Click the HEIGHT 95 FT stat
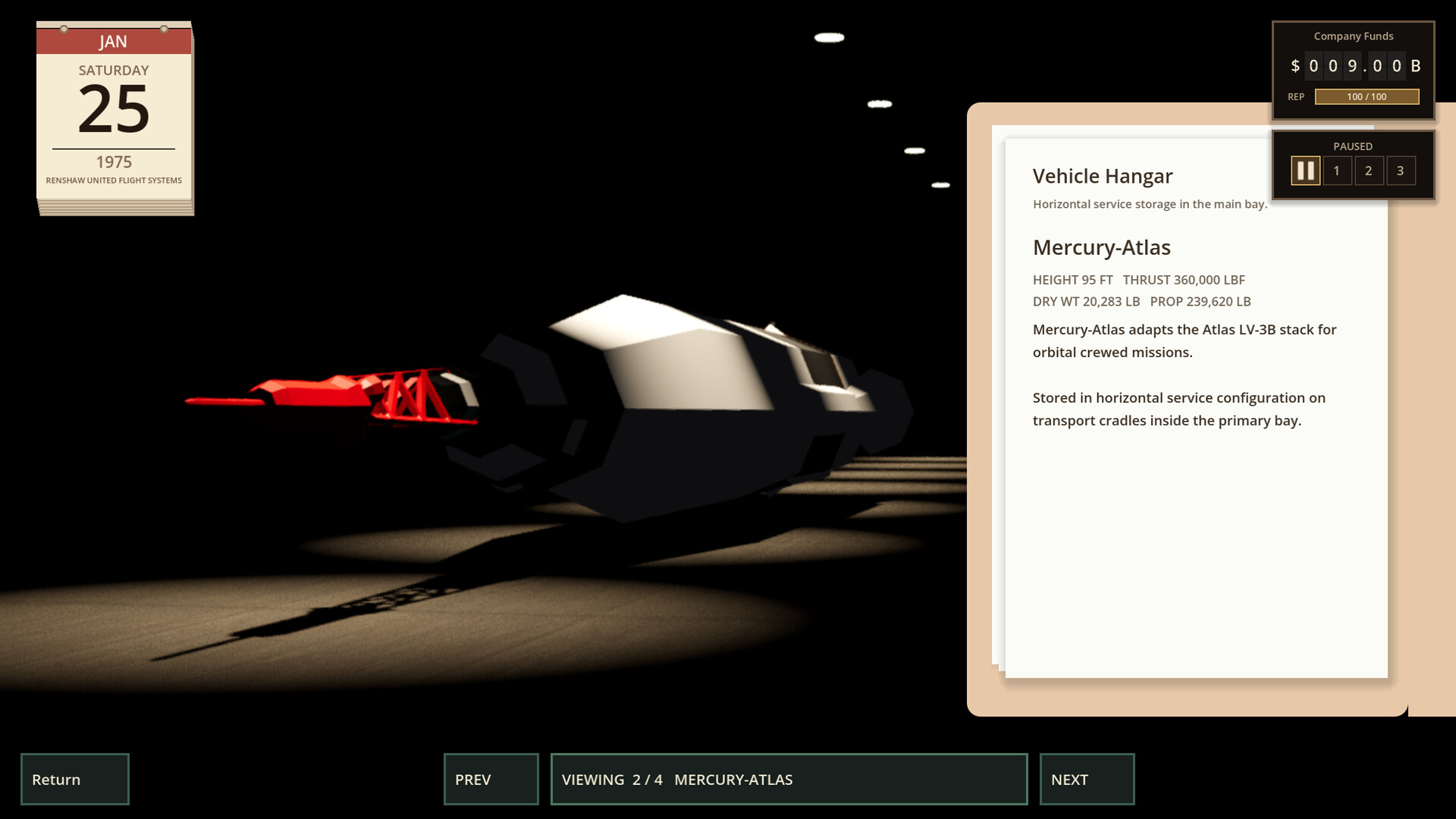The width and height of the screenshot is (1456, 819). click(x=1072, y=280)
